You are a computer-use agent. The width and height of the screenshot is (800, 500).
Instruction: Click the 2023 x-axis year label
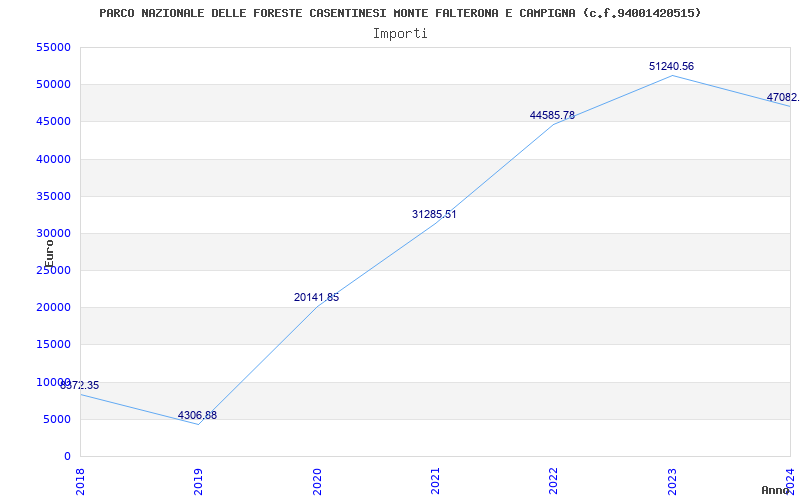click(x=672, y=481)
